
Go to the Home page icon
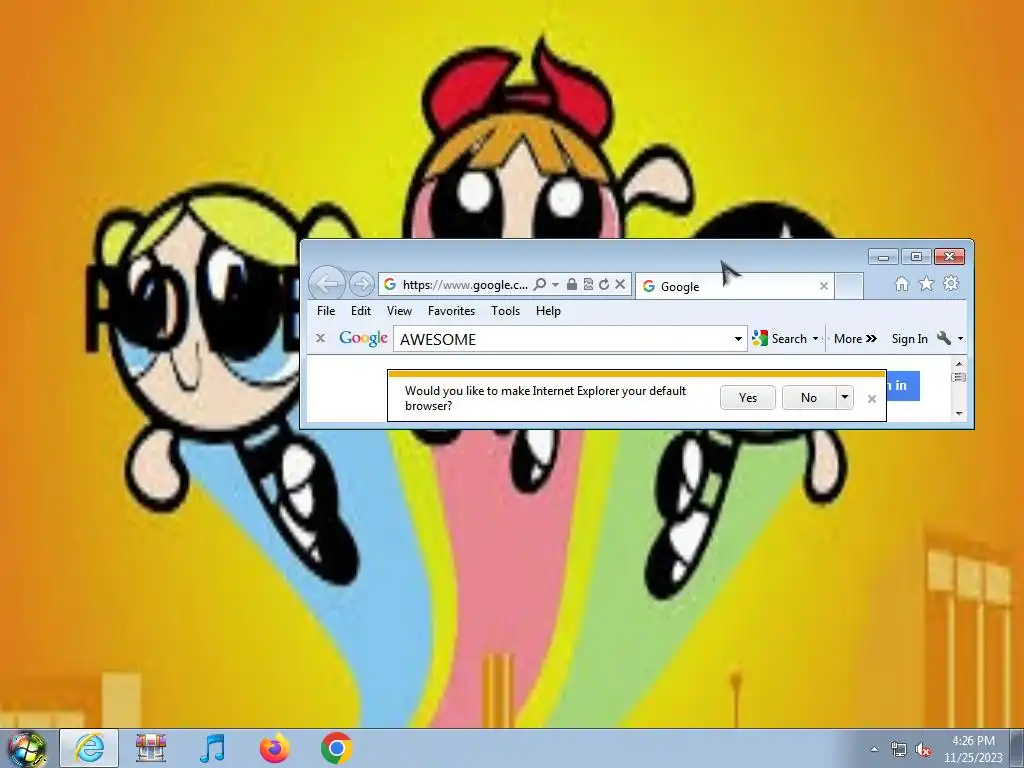902,283
